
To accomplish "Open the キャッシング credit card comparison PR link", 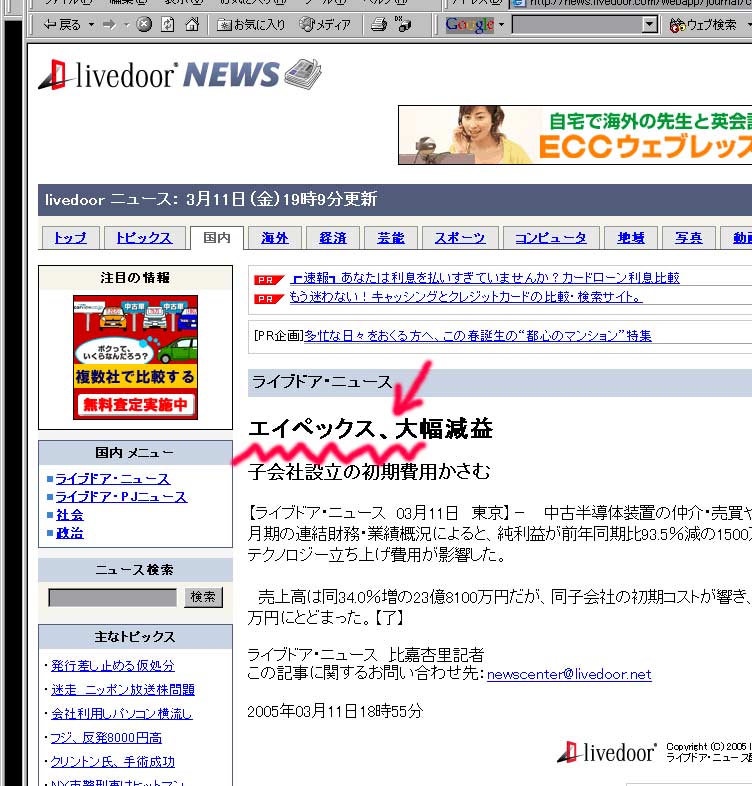I will (x=466, y=297).
